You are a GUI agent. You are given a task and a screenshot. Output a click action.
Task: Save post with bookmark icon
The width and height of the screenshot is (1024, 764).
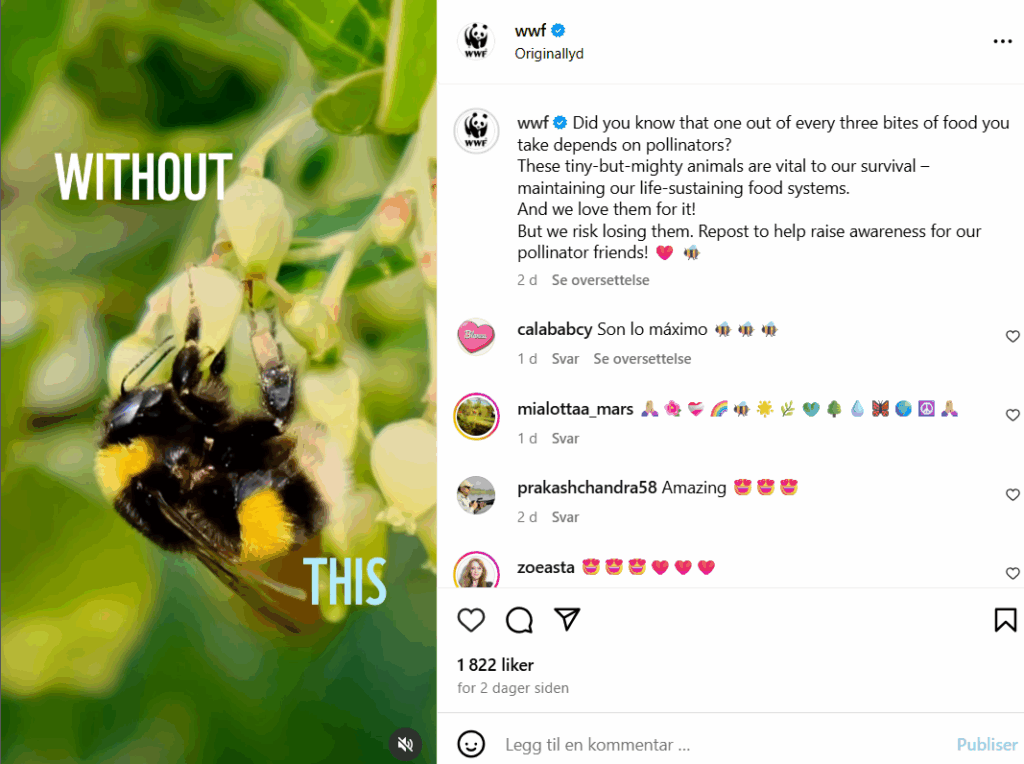click(x=1005, y=620)
